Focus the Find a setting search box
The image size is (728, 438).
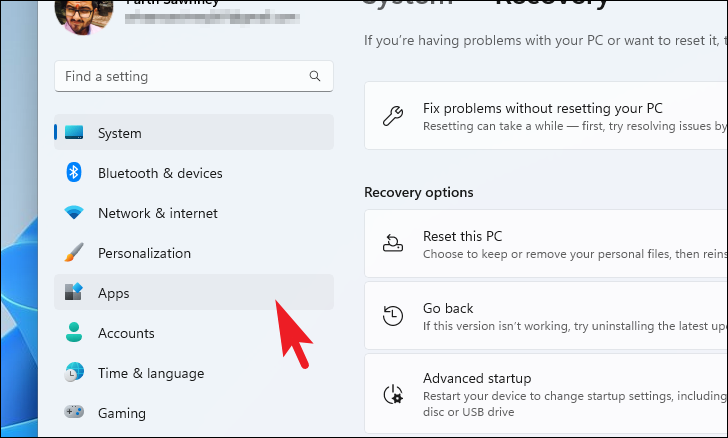pos(194,76)
